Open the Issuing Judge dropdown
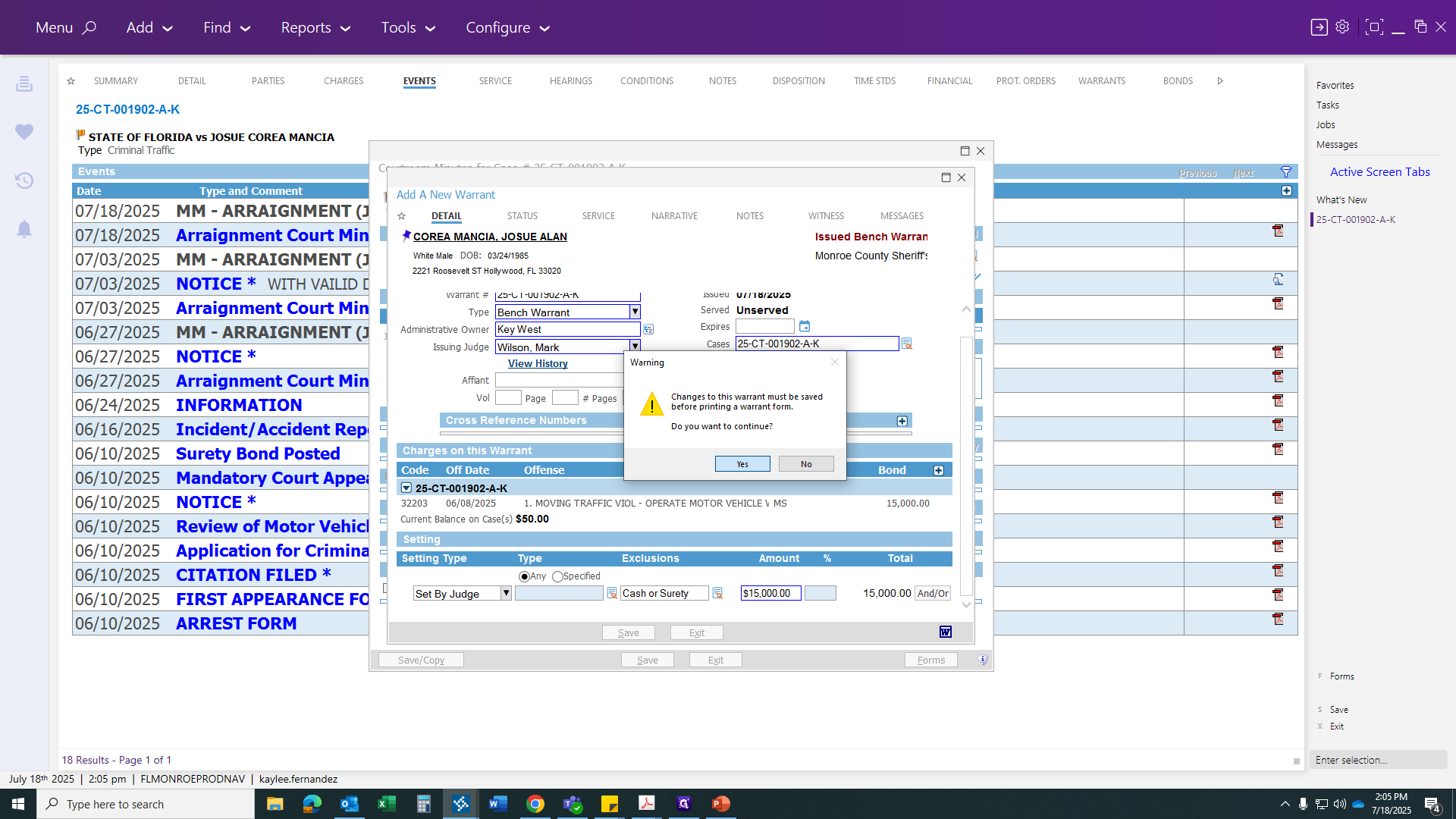This screenshot has height=819, width=1456. 635,347
